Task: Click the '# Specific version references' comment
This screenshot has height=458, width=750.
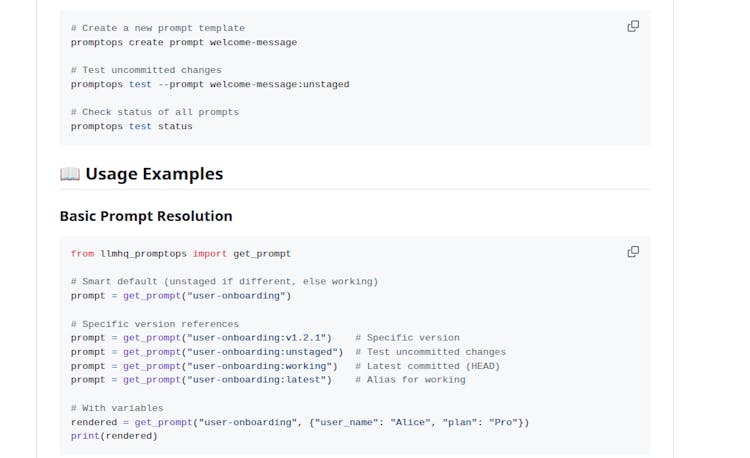Action: (155, 324)
